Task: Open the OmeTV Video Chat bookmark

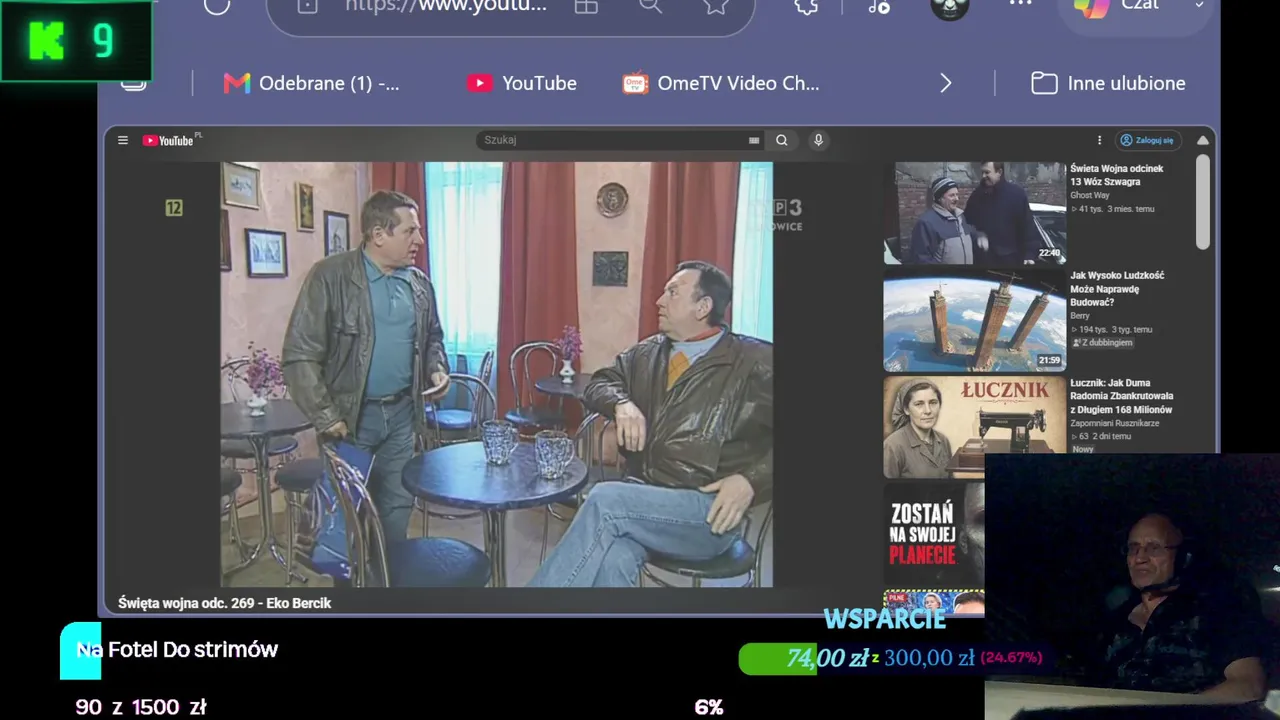Action: coord(720,83)
